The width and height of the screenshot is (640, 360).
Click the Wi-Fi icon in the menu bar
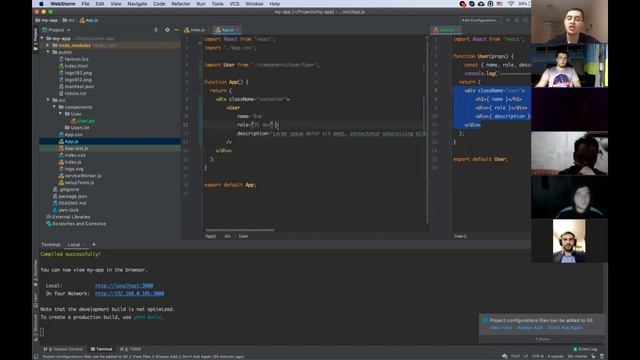pos(511,4)
